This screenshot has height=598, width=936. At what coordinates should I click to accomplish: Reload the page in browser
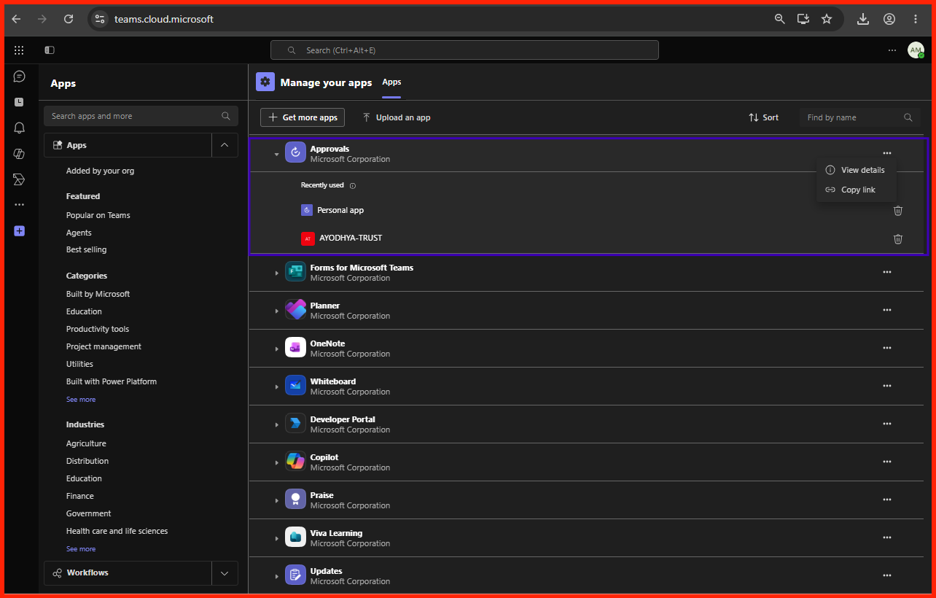point(69,19)
